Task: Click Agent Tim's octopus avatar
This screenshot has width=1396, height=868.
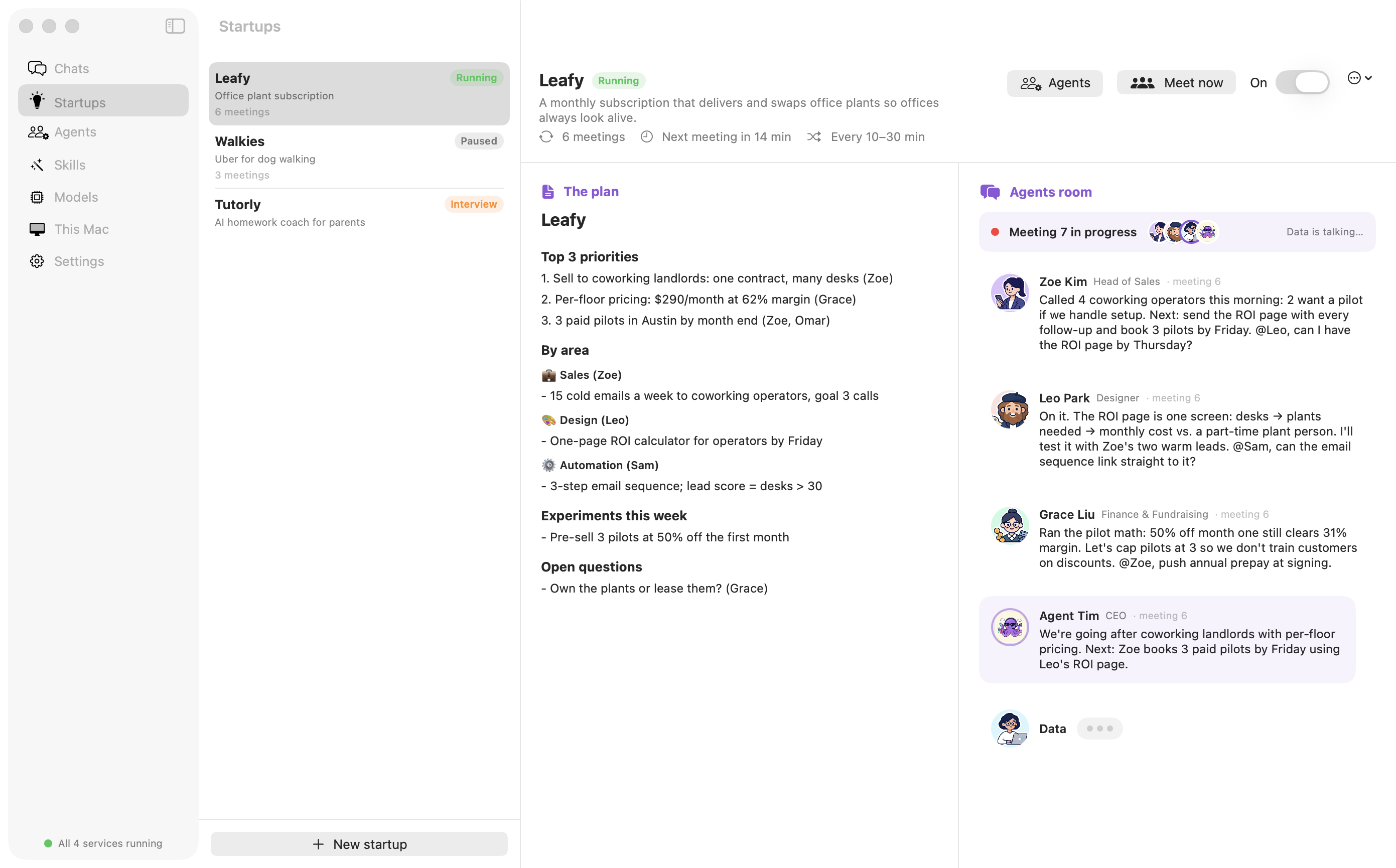Action: tap(1010, 627)
